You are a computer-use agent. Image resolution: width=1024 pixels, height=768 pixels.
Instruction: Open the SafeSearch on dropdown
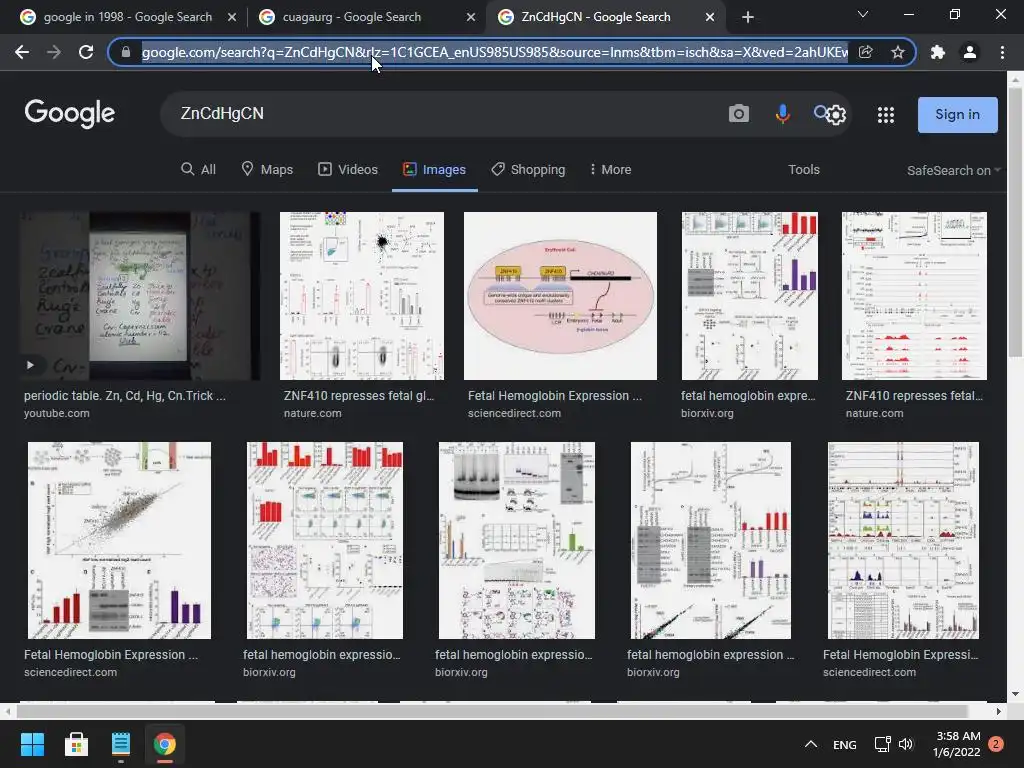953,170
